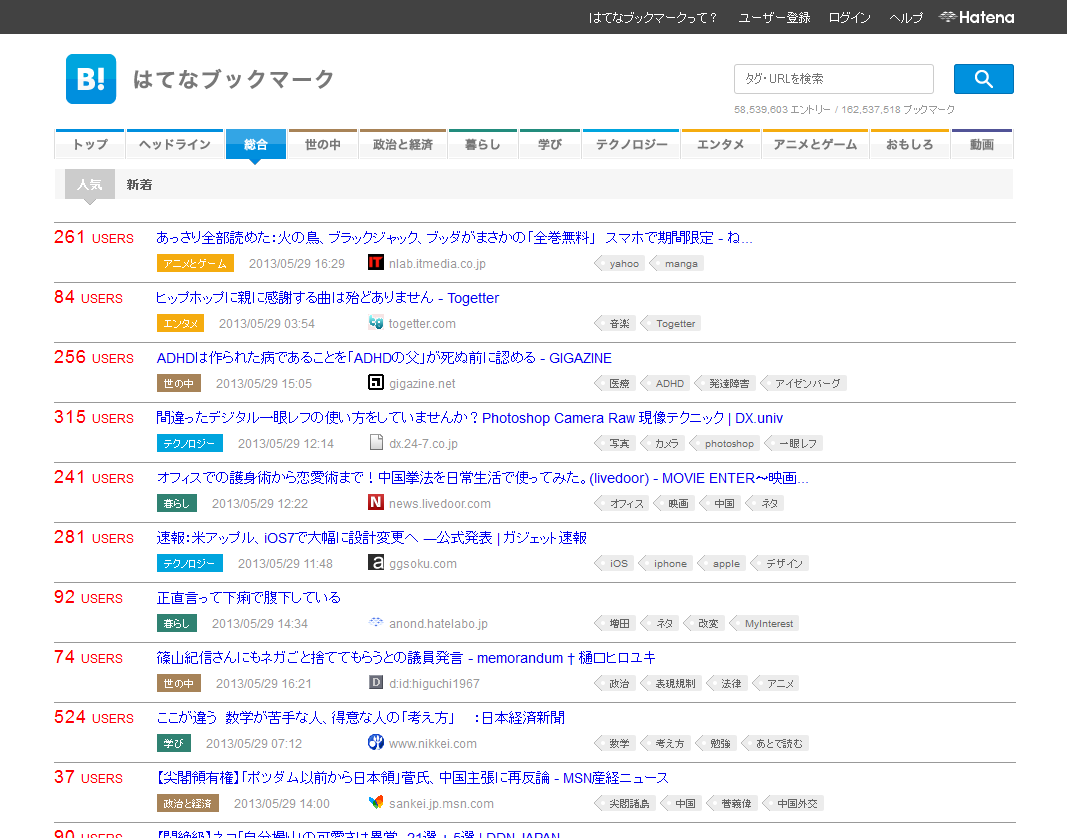Click the photoshop tag
The height and width of the screenshot is (838, 1067).
(x=725, y=443)
